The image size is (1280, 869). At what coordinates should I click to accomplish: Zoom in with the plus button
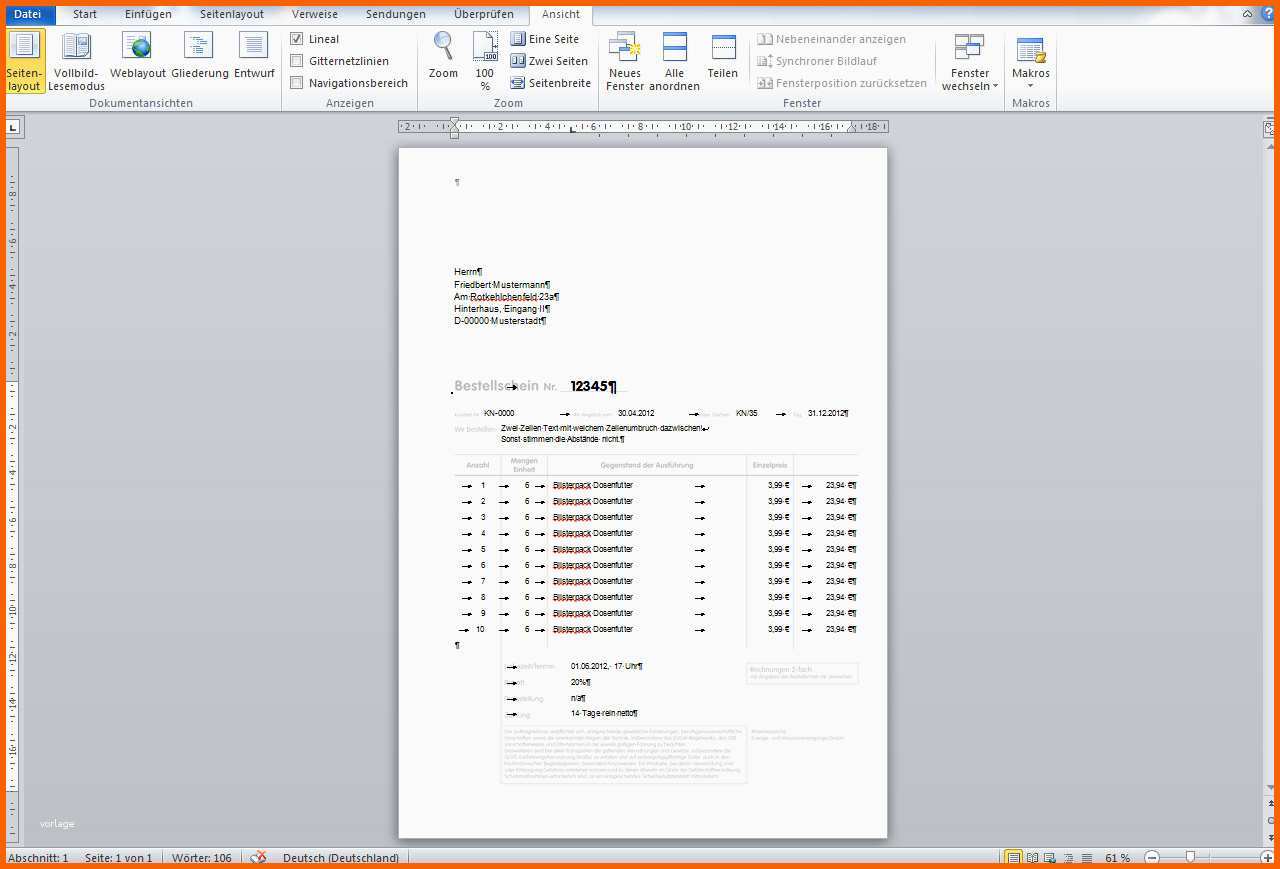pyautogui.click(x=1268, y=858)
